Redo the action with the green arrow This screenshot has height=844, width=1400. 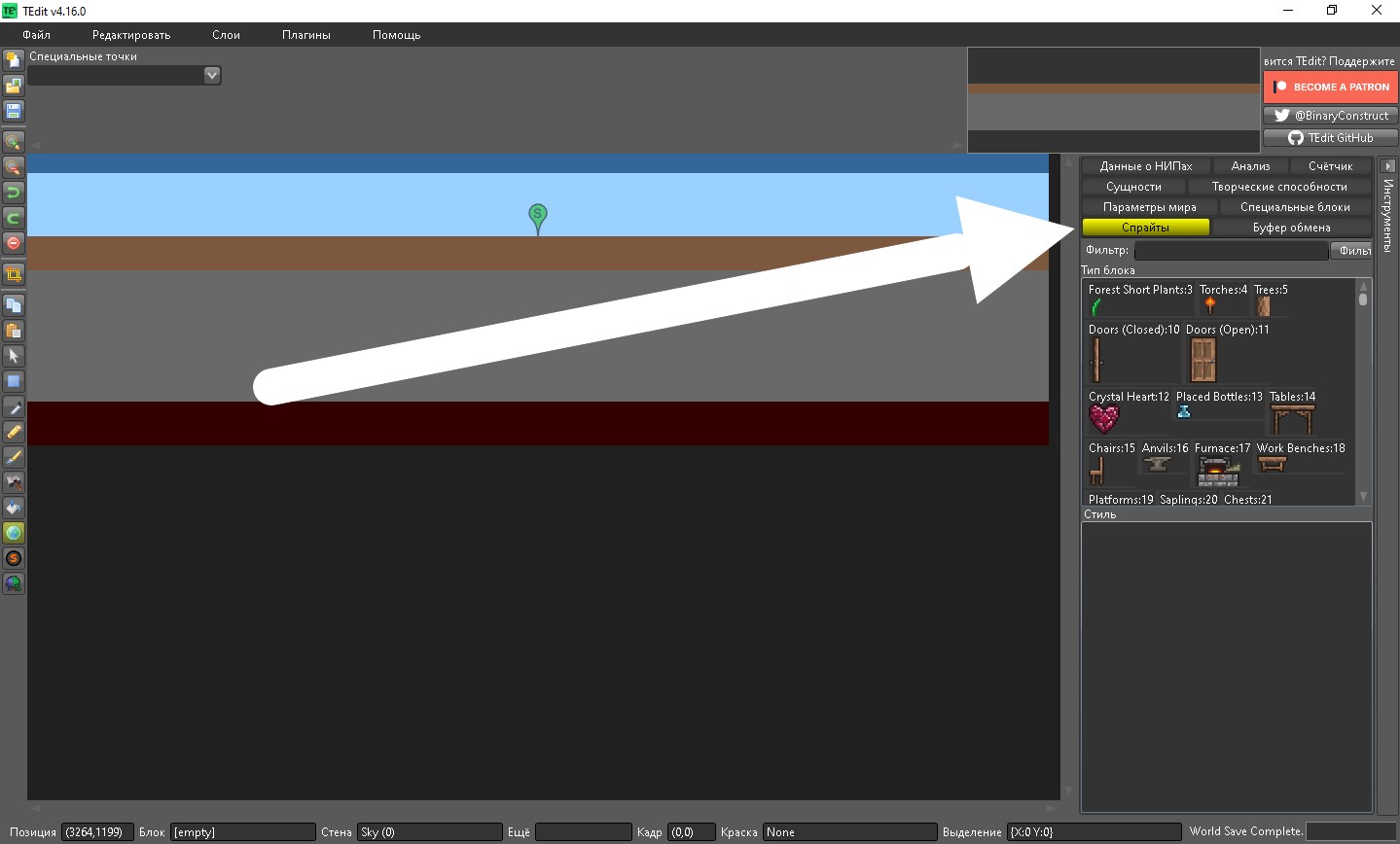pos(14,218)
